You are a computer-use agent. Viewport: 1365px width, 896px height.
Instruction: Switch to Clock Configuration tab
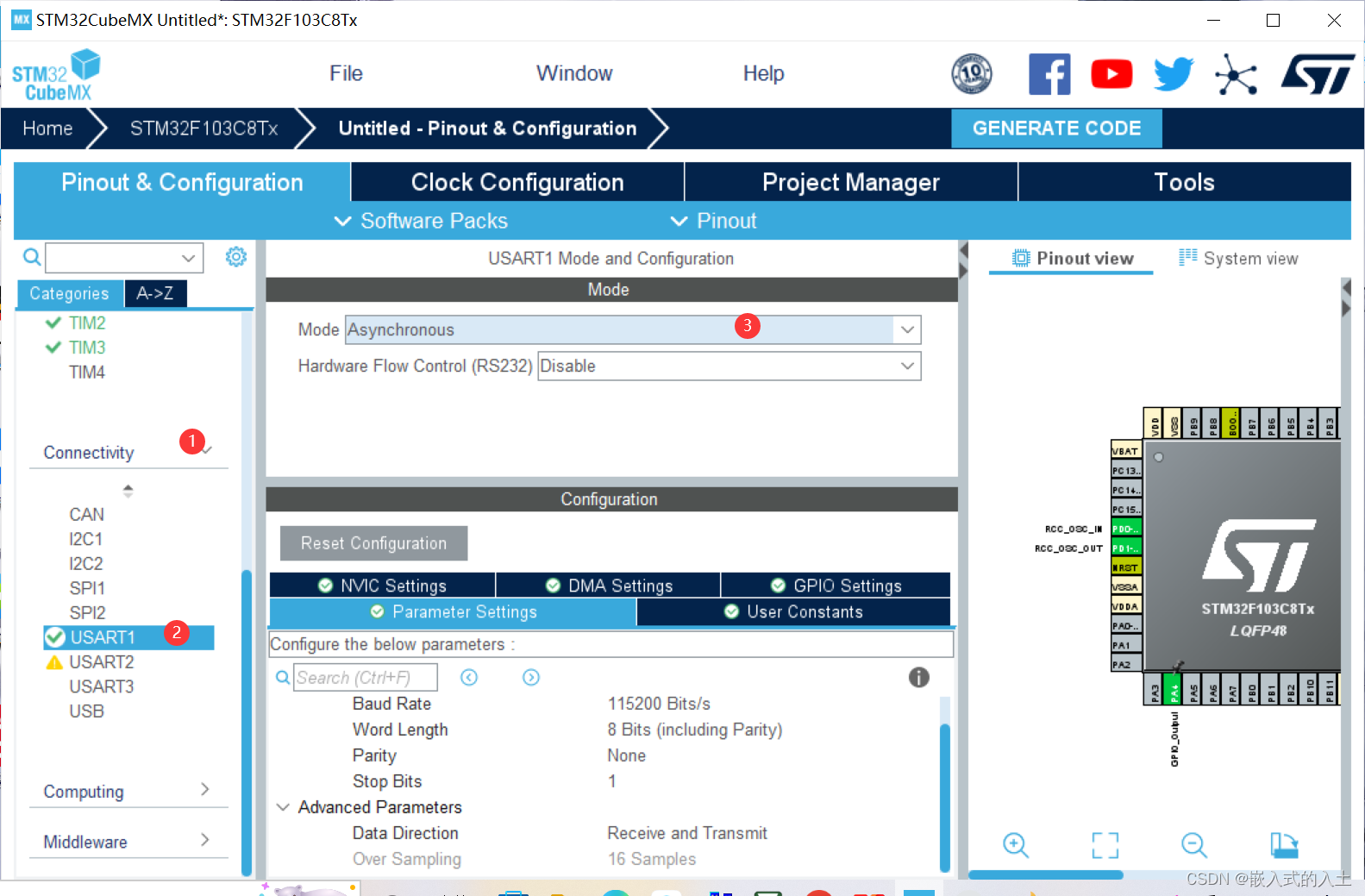(517, 182)
